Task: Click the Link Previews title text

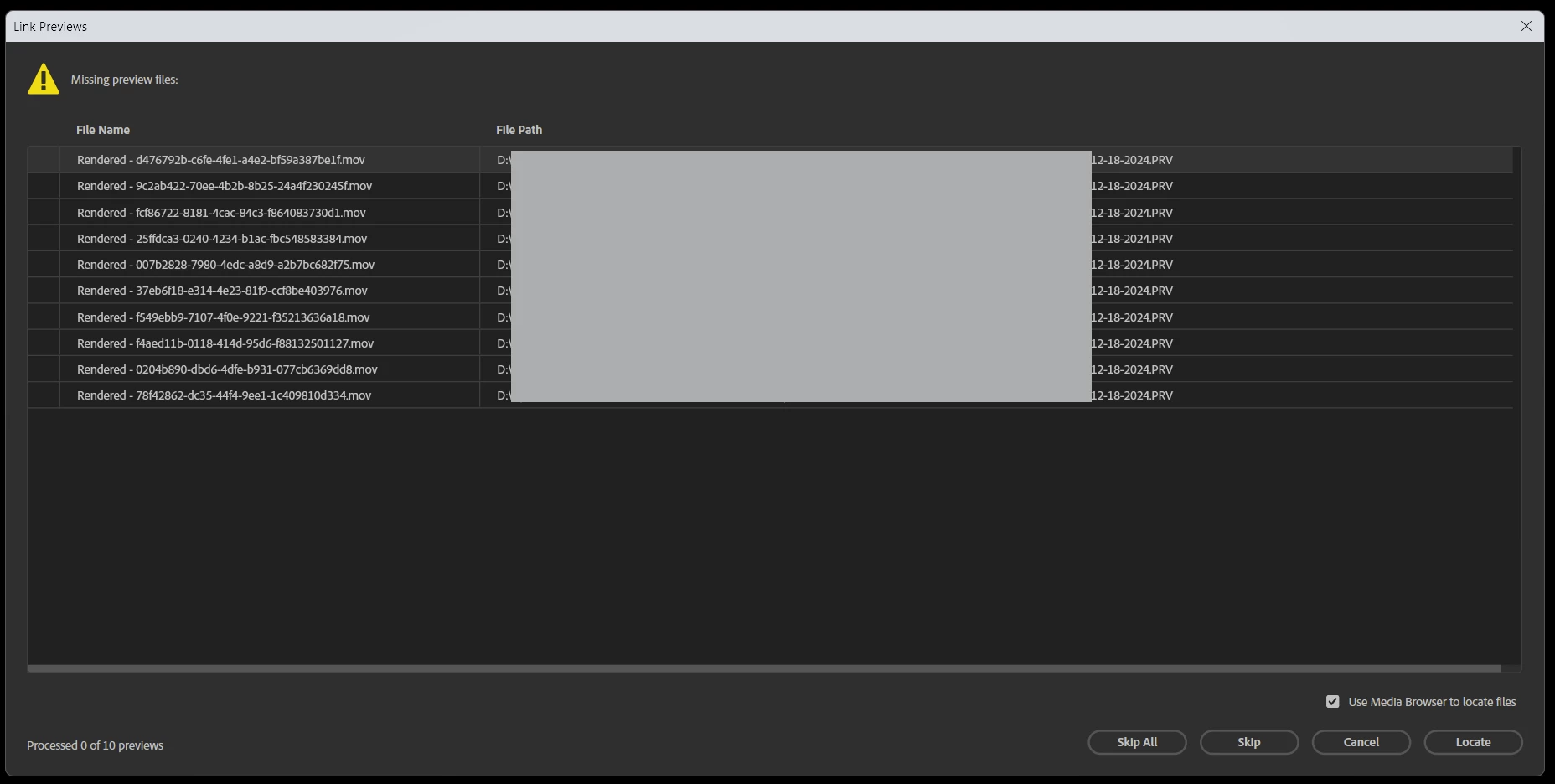Action: coord(50,27)
